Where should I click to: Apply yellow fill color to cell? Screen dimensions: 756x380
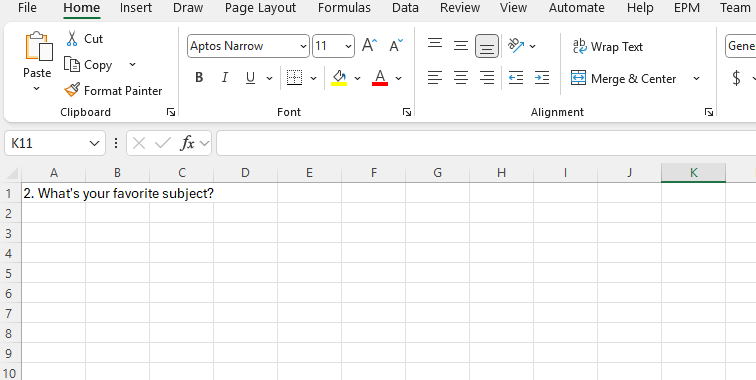pyautogui.click(x=339, y=78)
